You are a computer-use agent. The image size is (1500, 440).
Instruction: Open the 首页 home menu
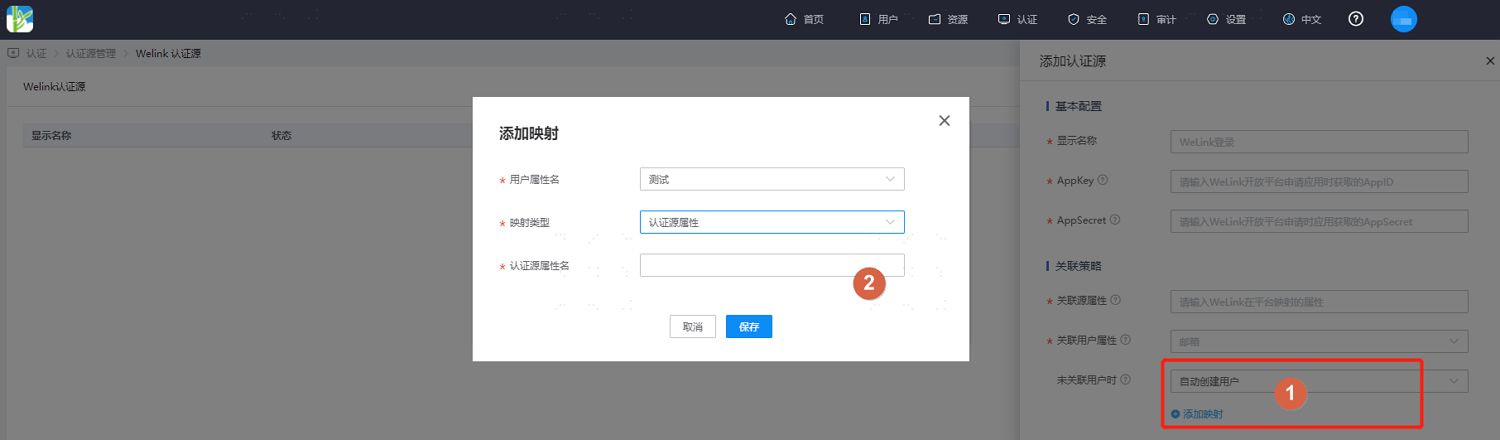point(805,19)
